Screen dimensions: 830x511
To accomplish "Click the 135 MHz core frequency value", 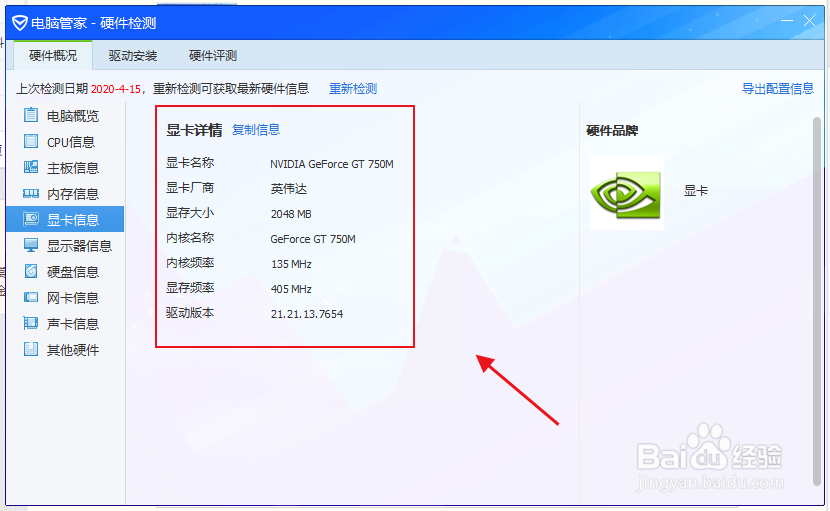I will point(291,264).
